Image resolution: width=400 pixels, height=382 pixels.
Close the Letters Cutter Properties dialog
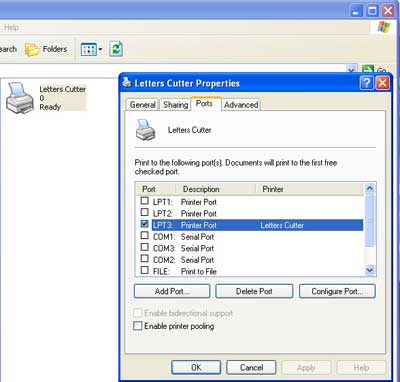(383, 83)
